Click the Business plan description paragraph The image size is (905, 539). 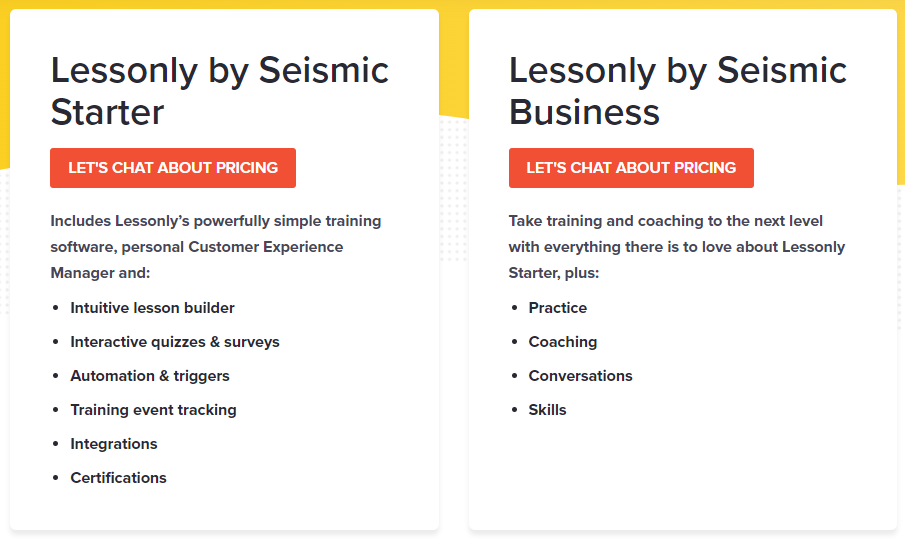[x=676, y=247]
